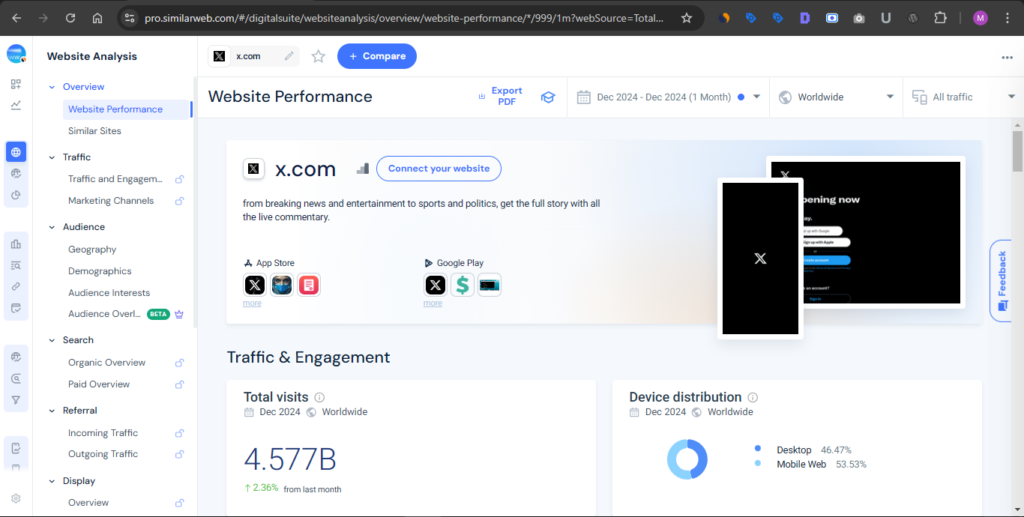
Task: Click the pencil edit icon beside x.com
Action: coord(289,56)
